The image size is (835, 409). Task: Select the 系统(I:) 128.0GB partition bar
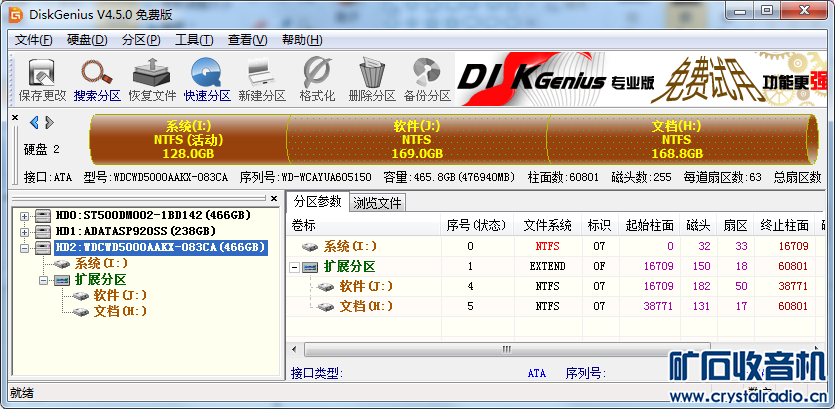[x=189, y=140]
